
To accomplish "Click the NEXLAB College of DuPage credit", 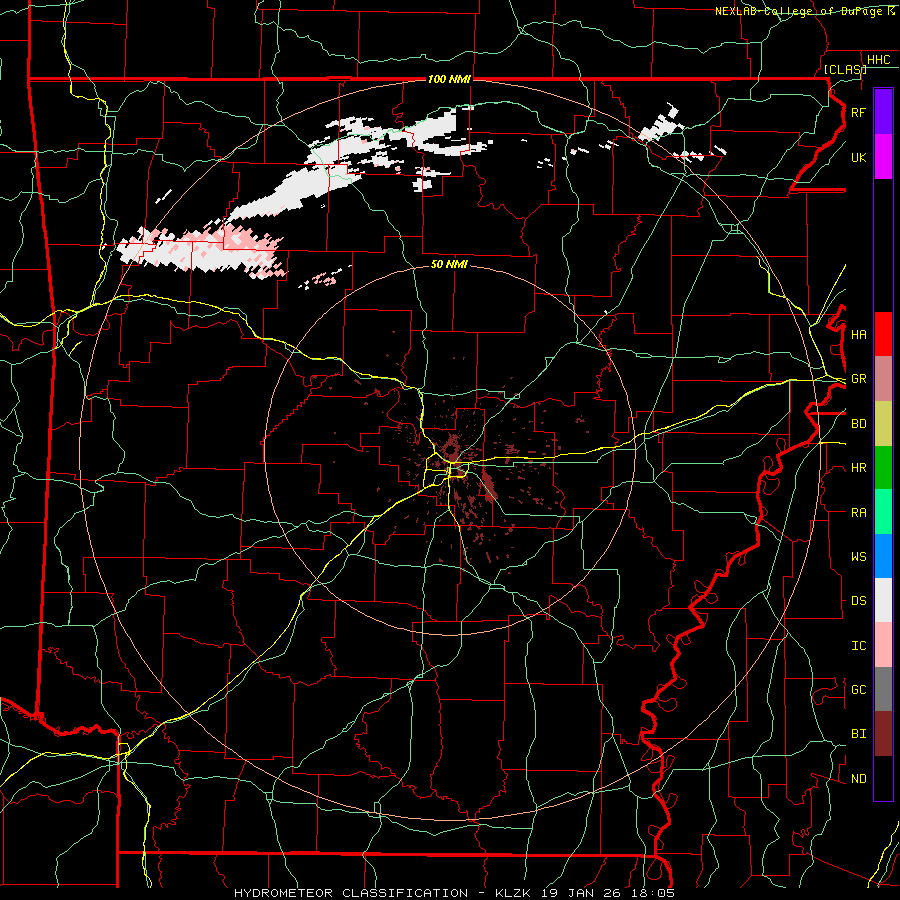I will click(x=804, y=11).
